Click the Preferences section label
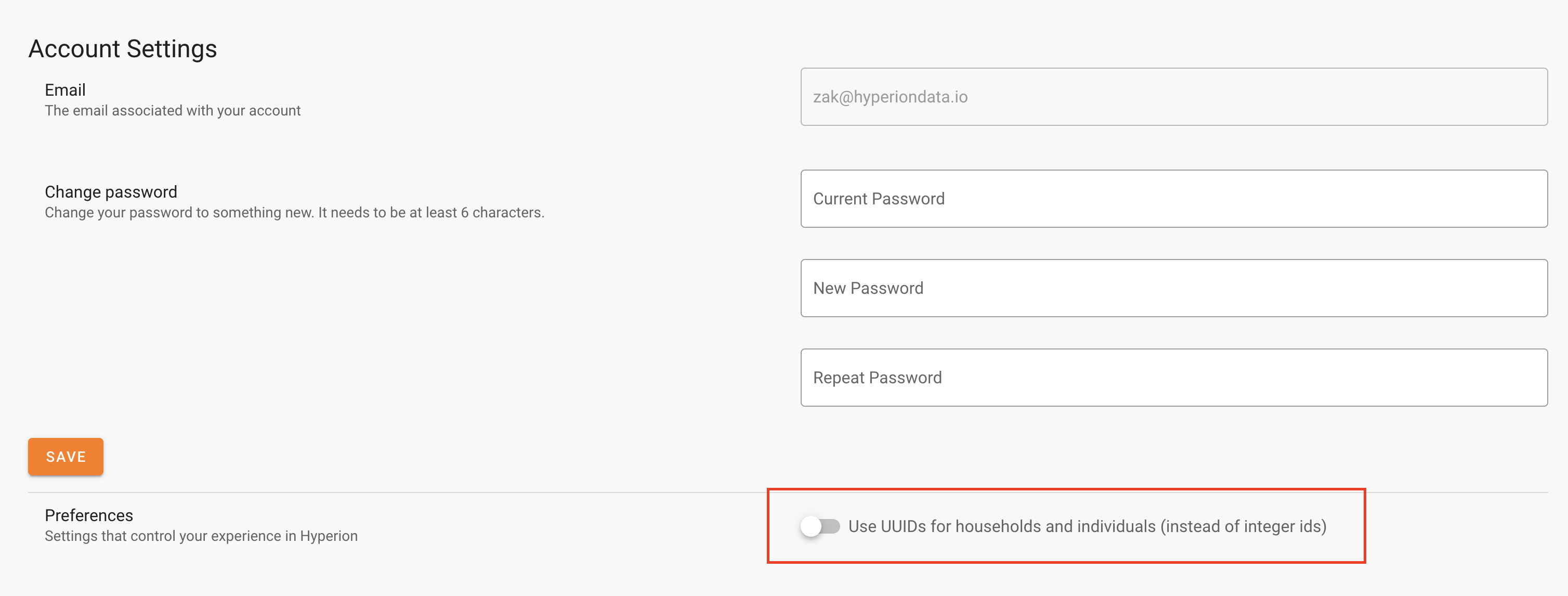Image resolution: width=1568 pixels, height=596 pixels. tap(89, 515)
